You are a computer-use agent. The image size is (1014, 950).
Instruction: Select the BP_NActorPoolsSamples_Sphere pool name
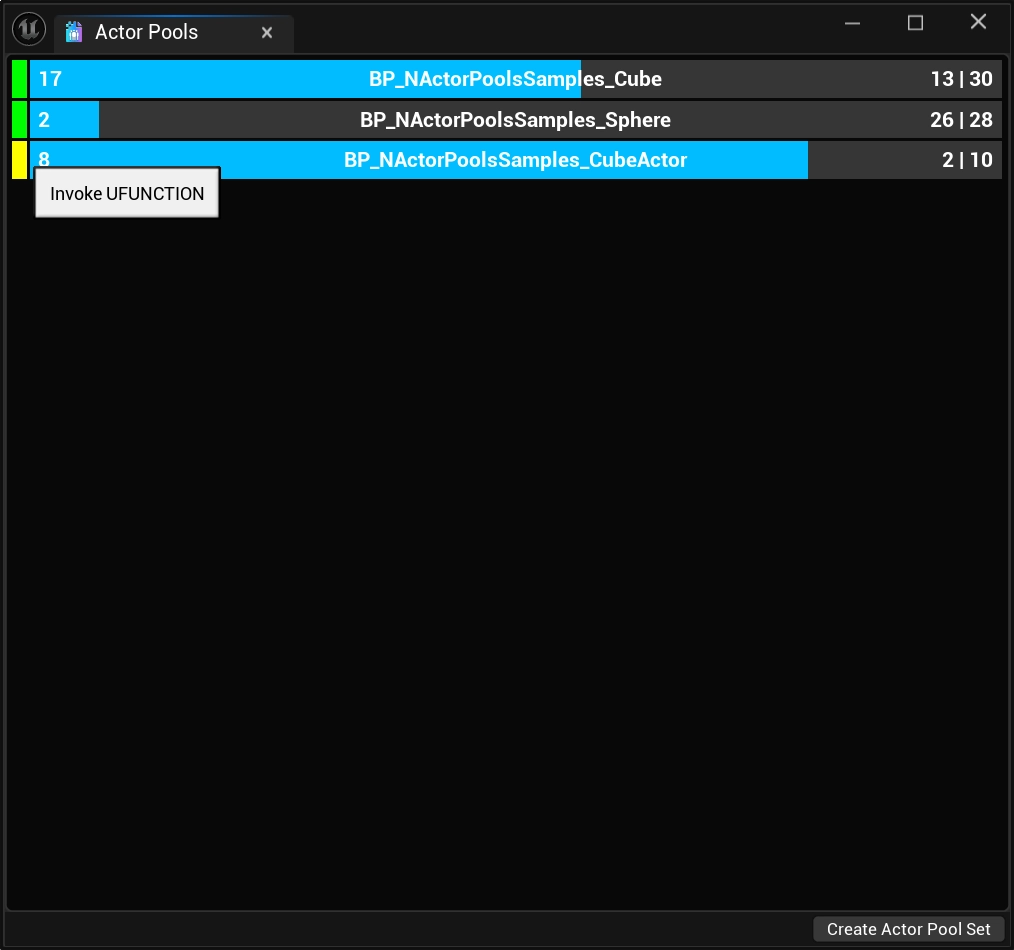point(515,120)
